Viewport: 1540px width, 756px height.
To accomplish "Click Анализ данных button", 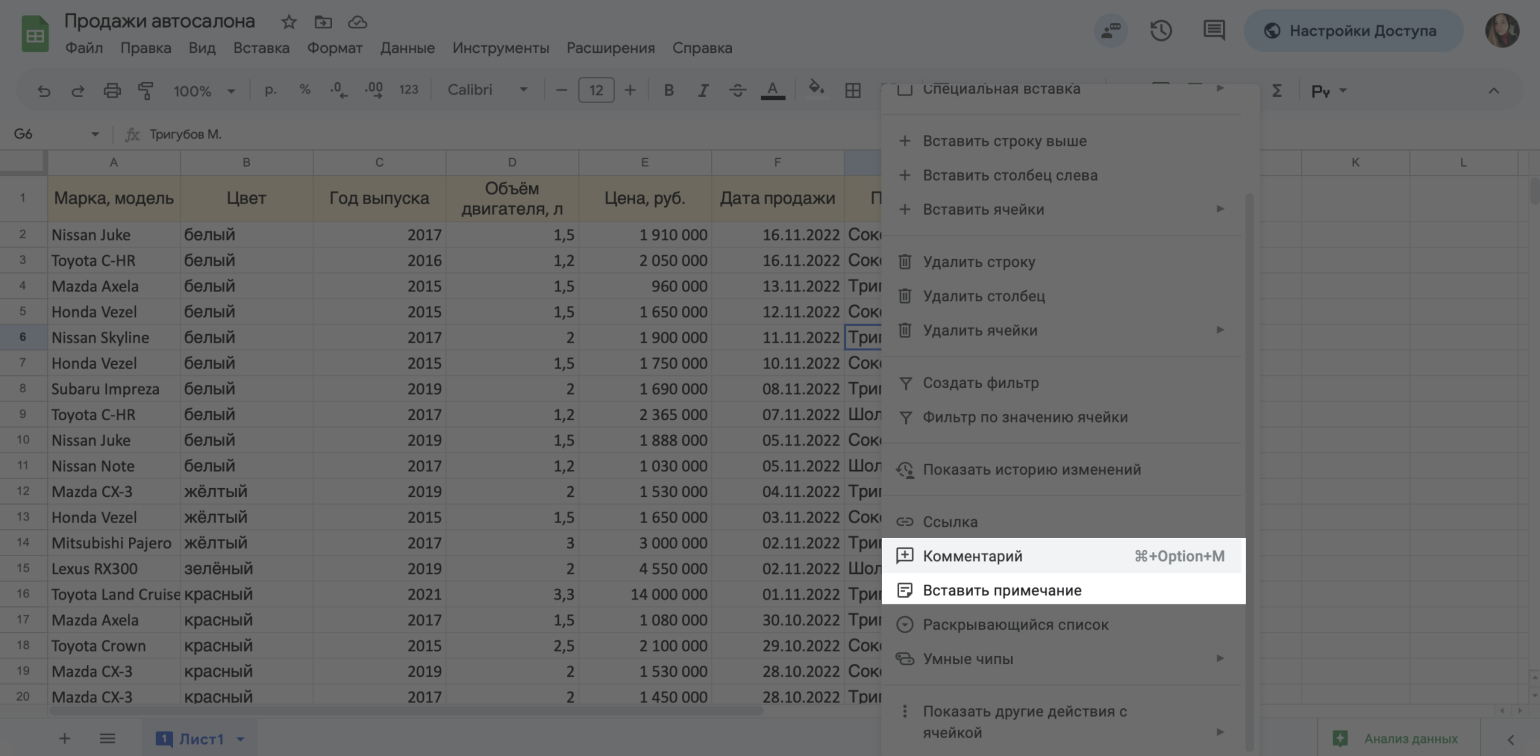I will (1397, 739).
